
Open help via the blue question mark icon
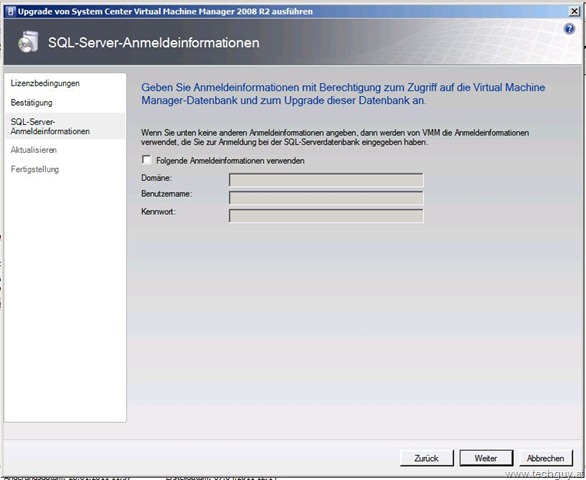pos(569,29)
